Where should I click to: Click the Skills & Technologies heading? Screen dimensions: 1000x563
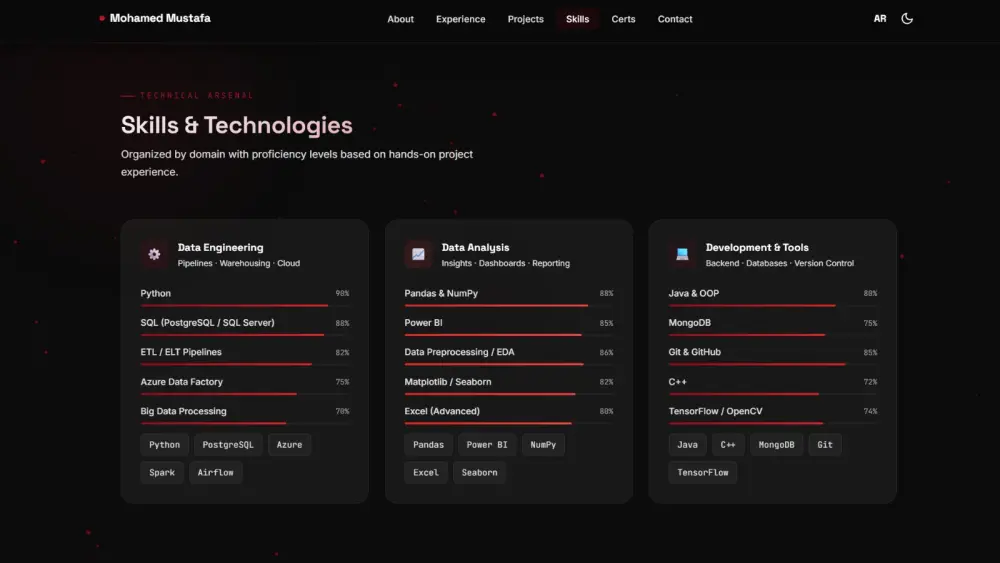237,126
